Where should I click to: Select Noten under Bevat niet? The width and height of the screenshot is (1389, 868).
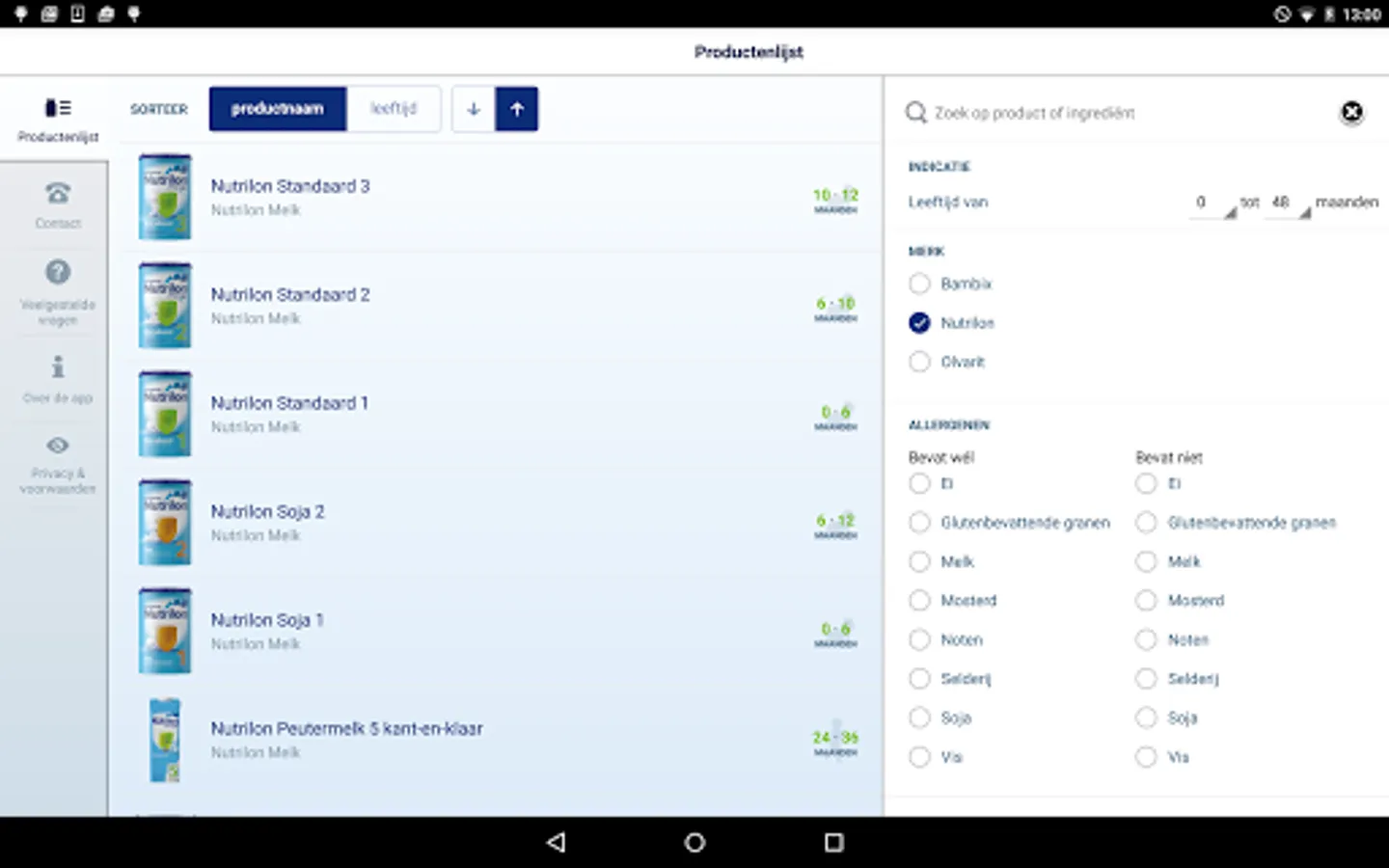[x=1146, y=639]
